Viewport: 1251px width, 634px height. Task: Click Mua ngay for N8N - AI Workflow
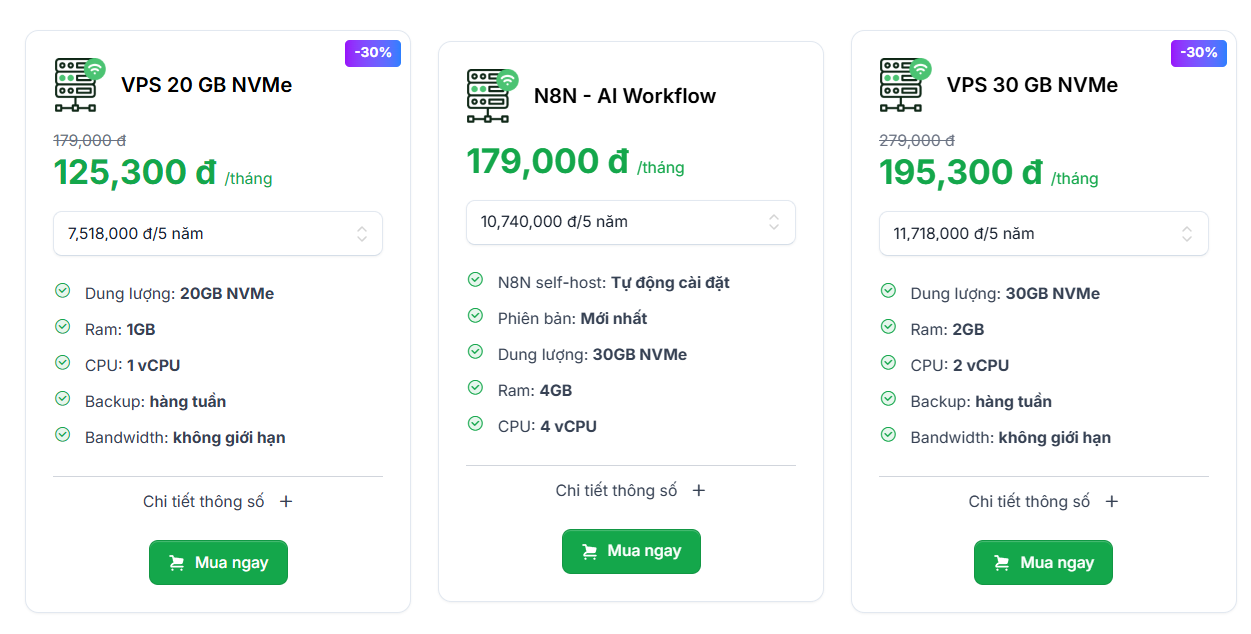631,552
